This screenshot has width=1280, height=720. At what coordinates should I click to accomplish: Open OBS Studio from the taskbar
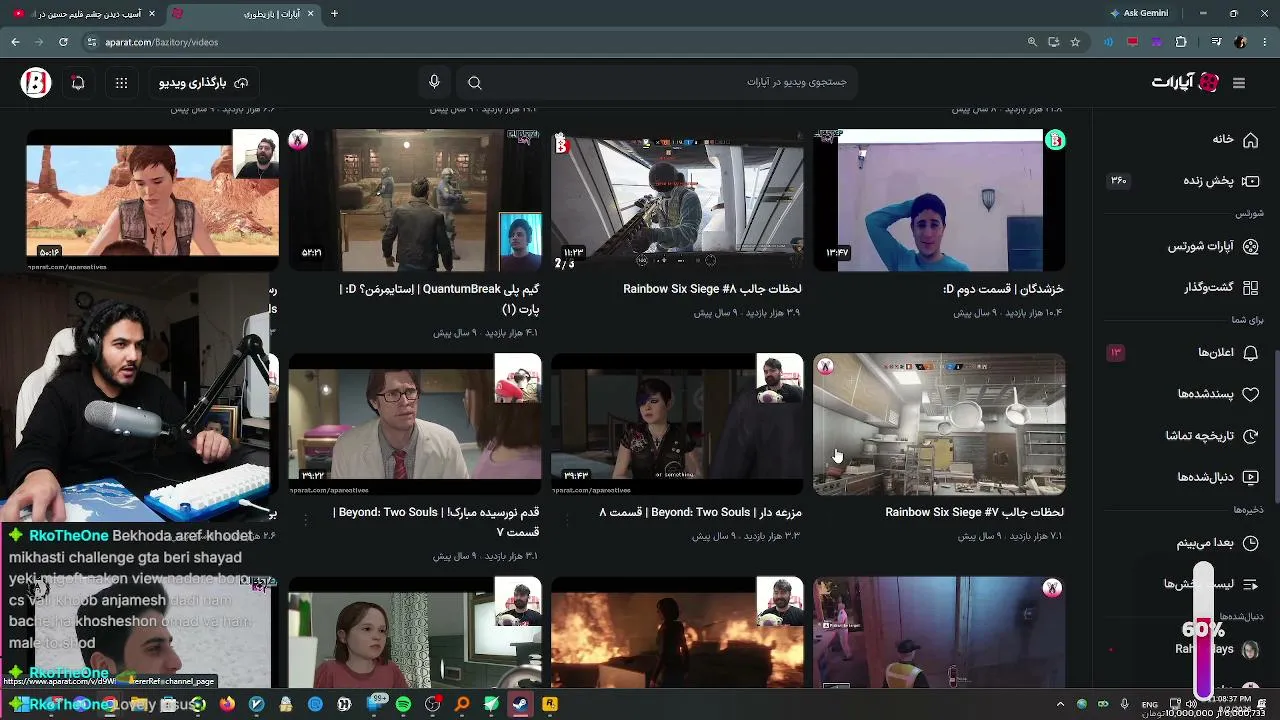pos(433,704)
